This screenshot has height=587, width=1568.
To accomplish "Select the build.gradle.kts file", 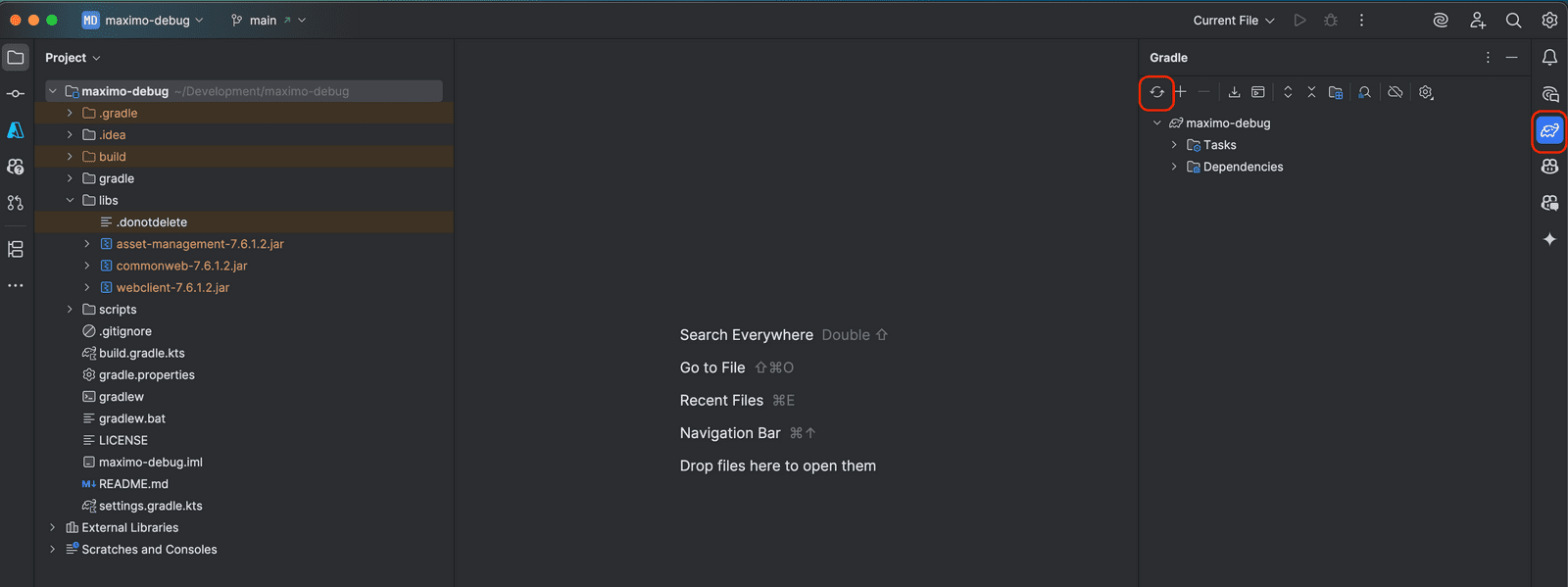I will [144, 353].
